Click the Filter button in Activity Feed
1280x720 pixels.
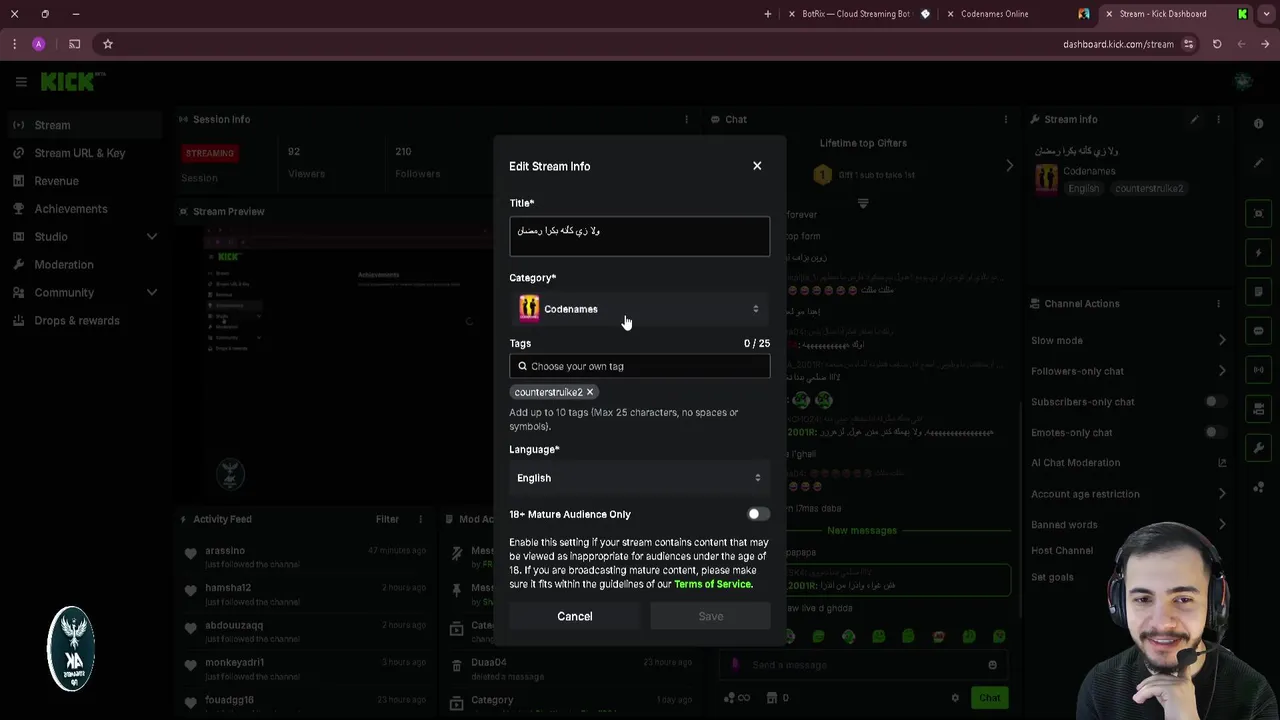(x=387, y=519)
